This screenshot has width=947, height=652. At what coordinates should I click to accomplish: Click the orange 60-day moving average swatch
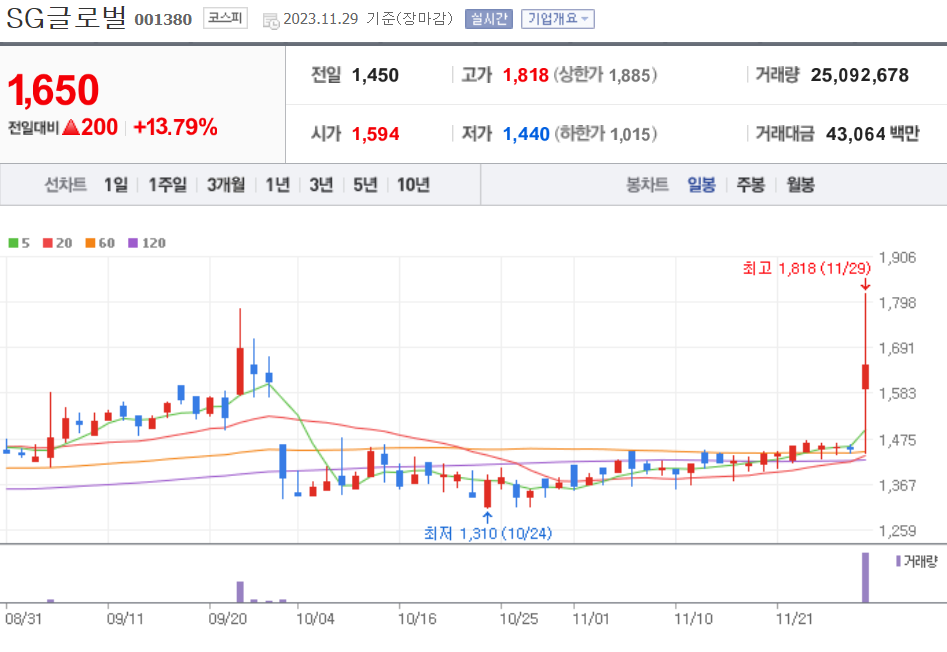click(x=90, y=243)
